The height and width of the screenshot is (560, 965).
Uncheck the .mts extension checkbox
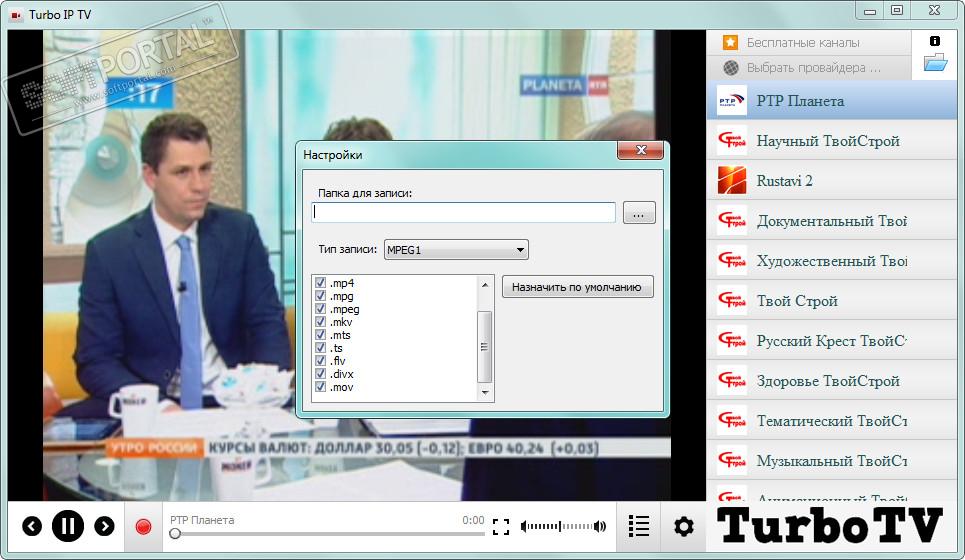tap(320, 335)
